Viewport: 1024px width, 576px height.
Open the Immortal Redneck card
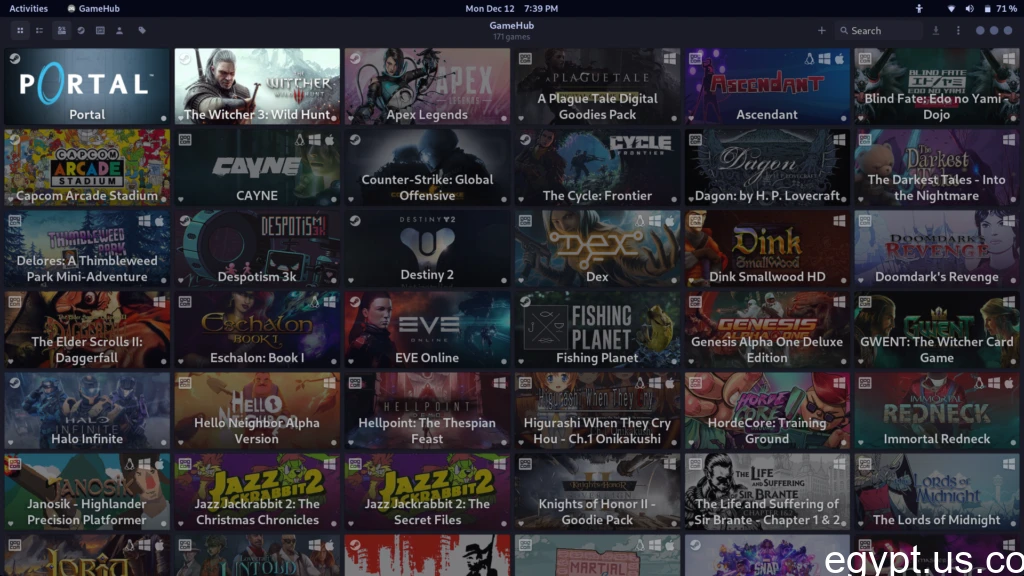[936, 410]
